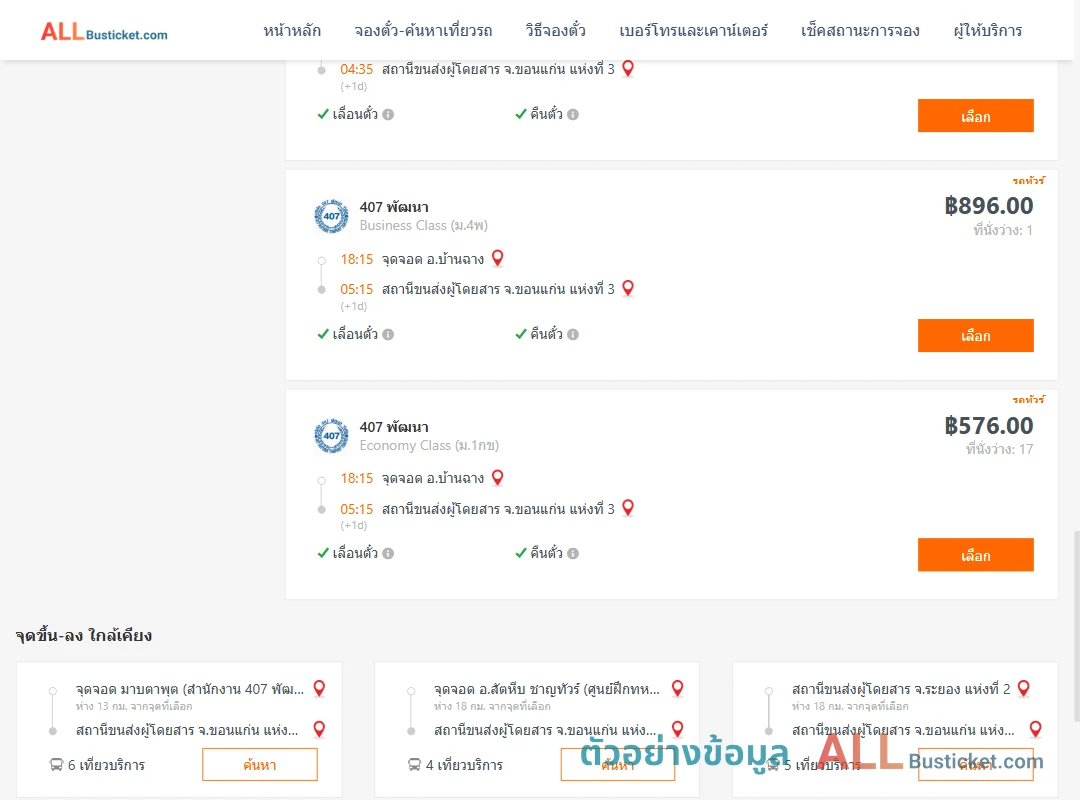Open destination map pin in สัตหีบ card
The image size is (1080, 800).
tap(677, 729)
